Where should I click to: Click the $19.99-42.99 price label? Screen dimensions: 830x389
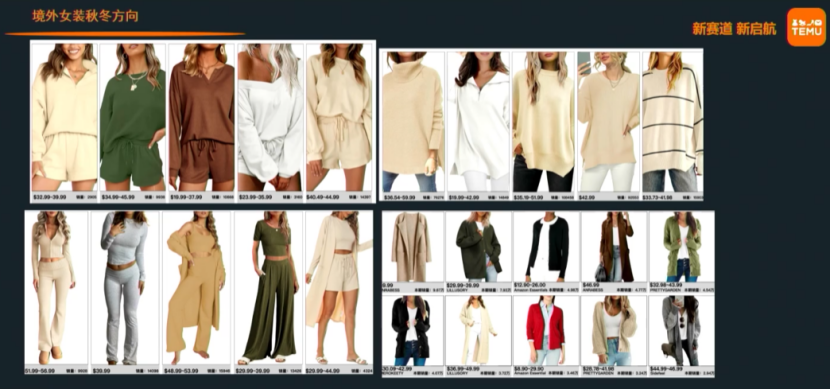464,198
